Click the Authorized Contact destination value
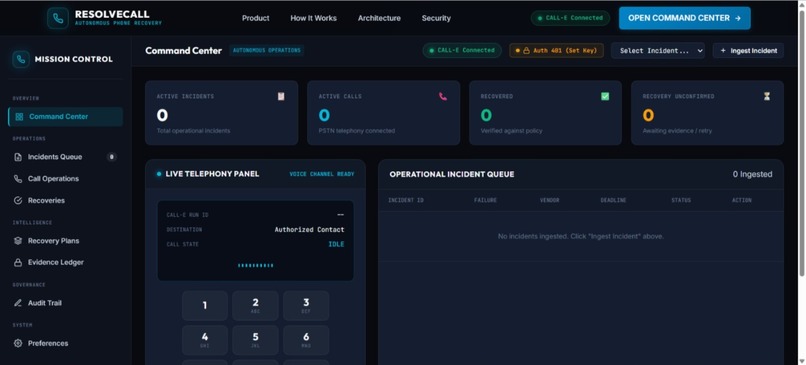This screenshot has width=806, height=365. click(309, 230)
